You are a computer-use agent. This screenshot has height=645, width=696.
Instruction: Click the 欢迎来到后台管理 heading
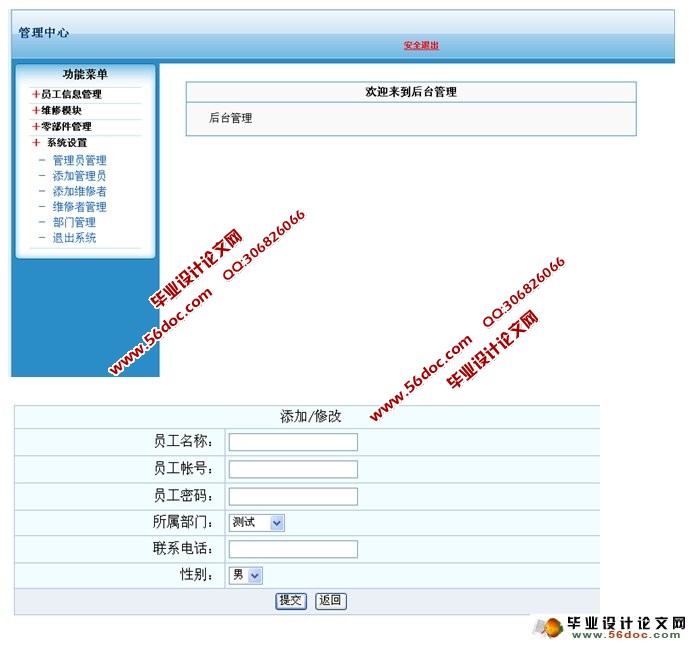pyautogui.click(x=411, y=92)
